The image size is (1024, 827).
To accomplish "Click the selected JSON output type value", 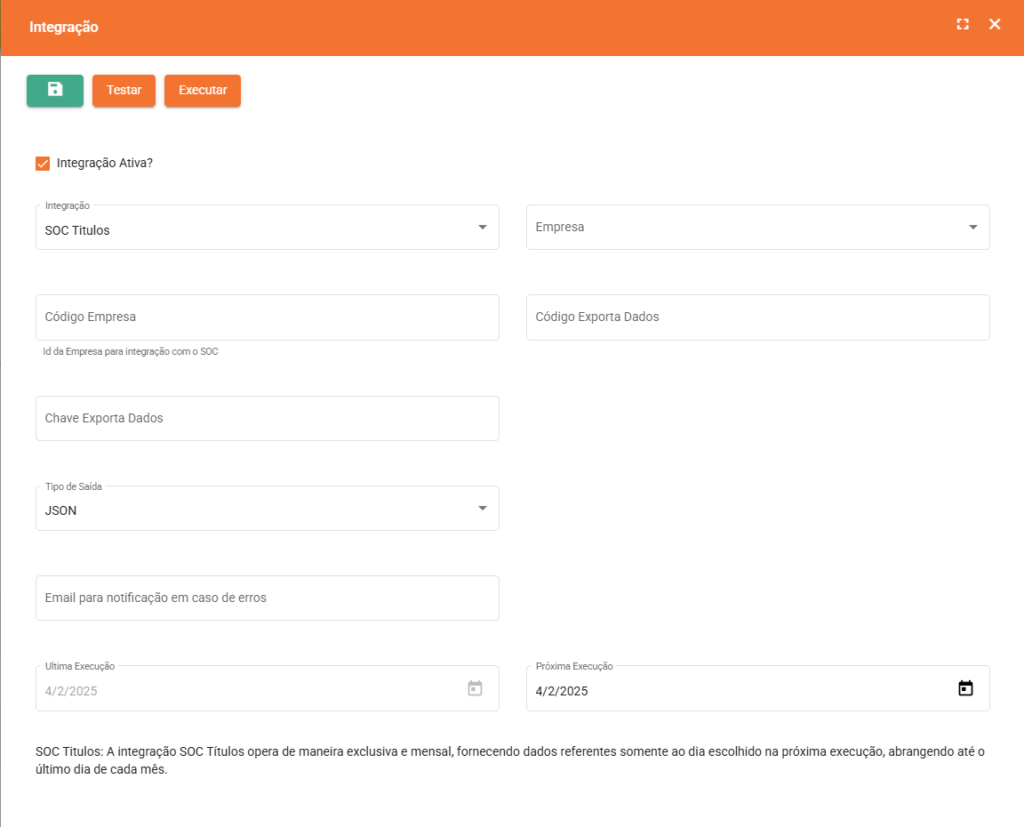I will 62,511.
